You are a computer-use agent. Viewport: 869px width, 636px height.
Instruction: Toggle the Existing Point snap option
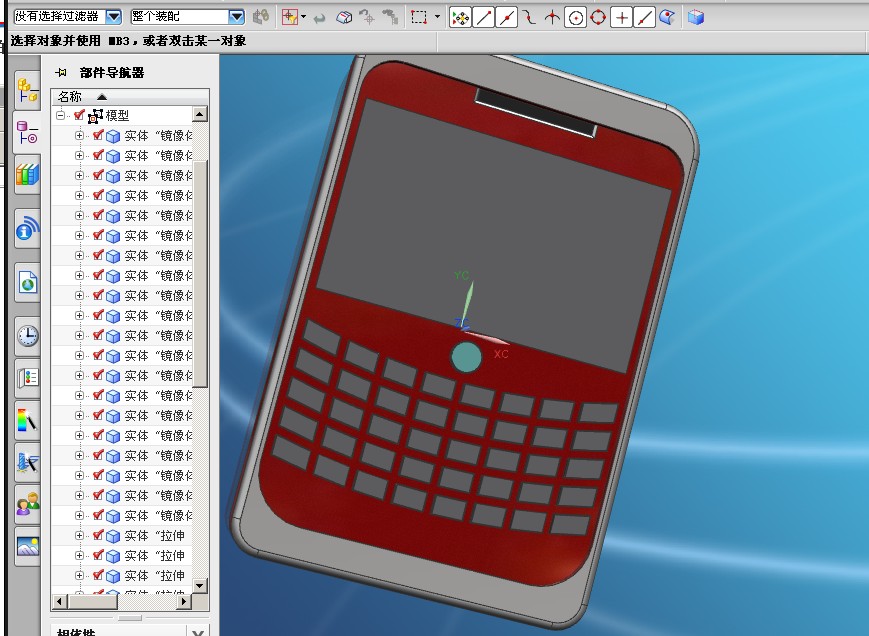click(x=621, y=18)
